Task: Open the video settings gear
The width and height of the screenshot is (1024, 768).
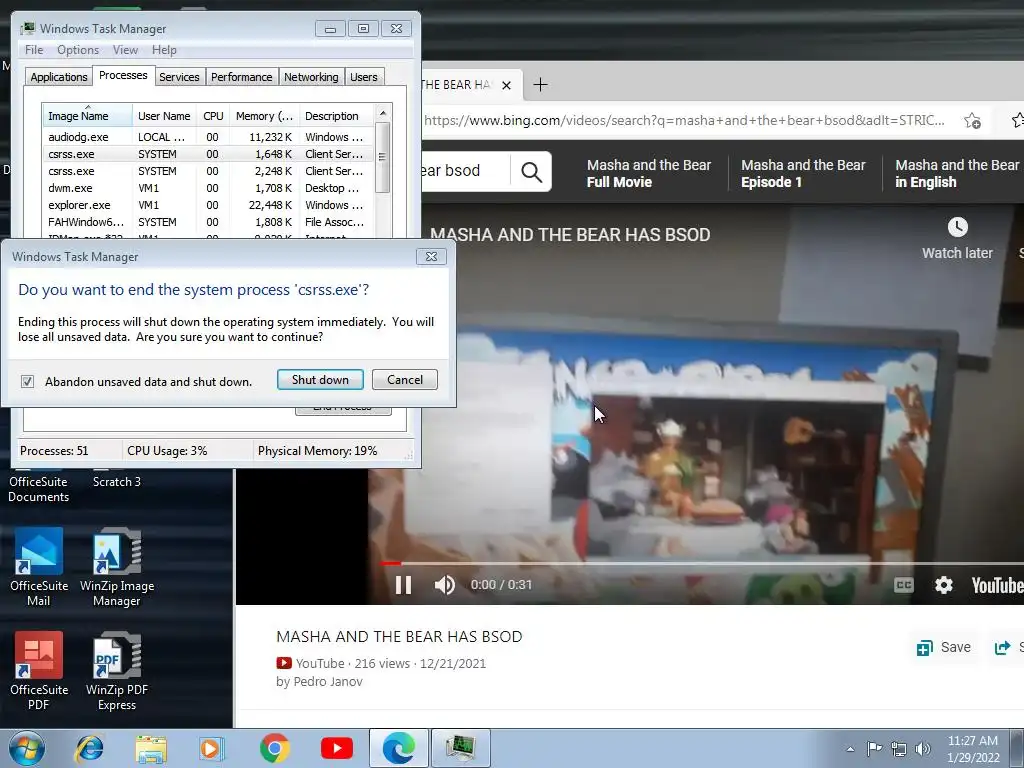Action: 944,584
